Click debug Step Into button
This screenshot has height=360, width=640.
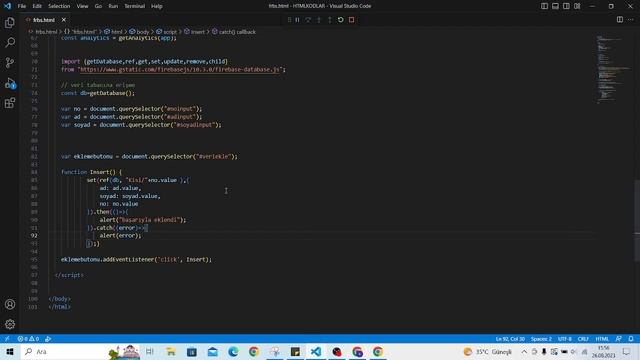coord(319,20)
